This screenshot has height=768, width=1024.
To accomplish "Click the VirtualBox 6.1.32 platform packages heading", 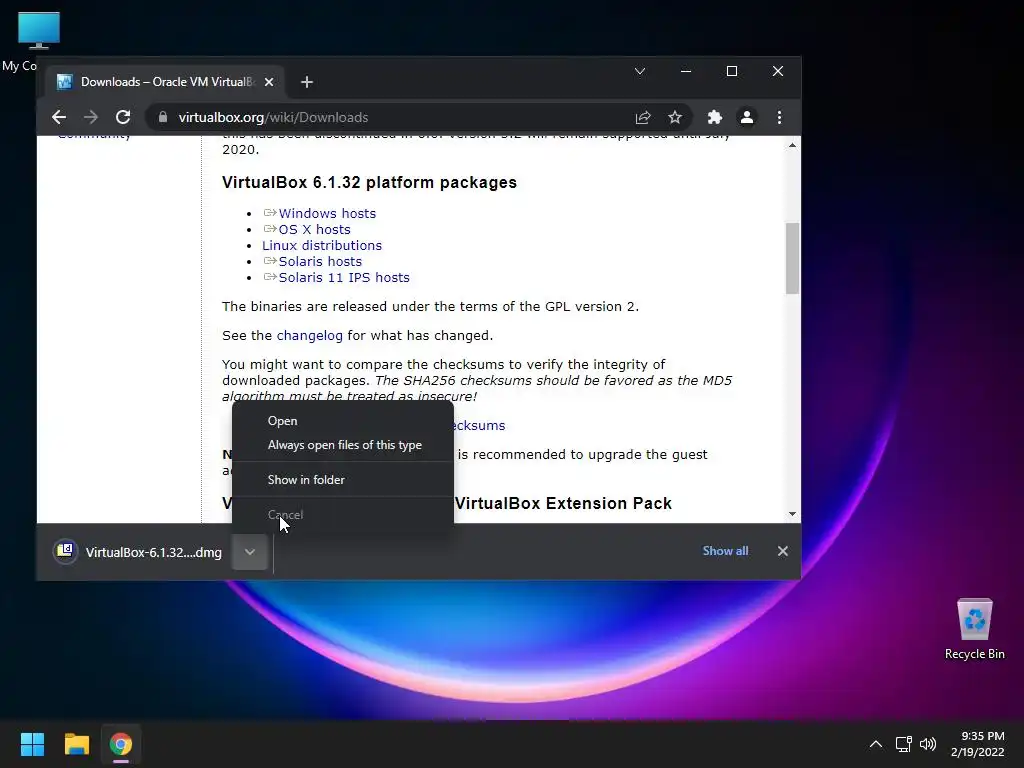I will pos(369,182).
